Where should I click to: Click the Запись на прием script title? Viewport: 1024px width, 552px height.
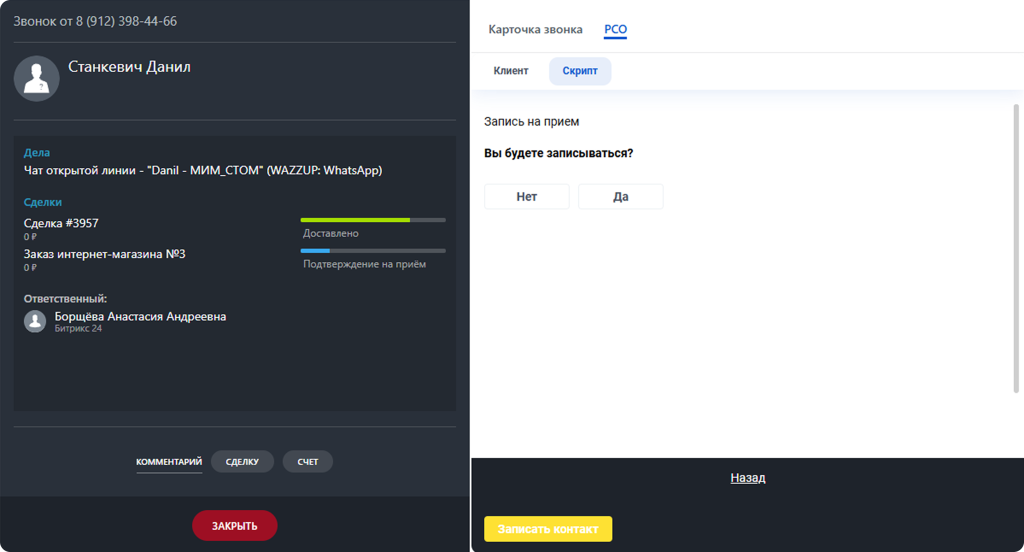(532, 122)
